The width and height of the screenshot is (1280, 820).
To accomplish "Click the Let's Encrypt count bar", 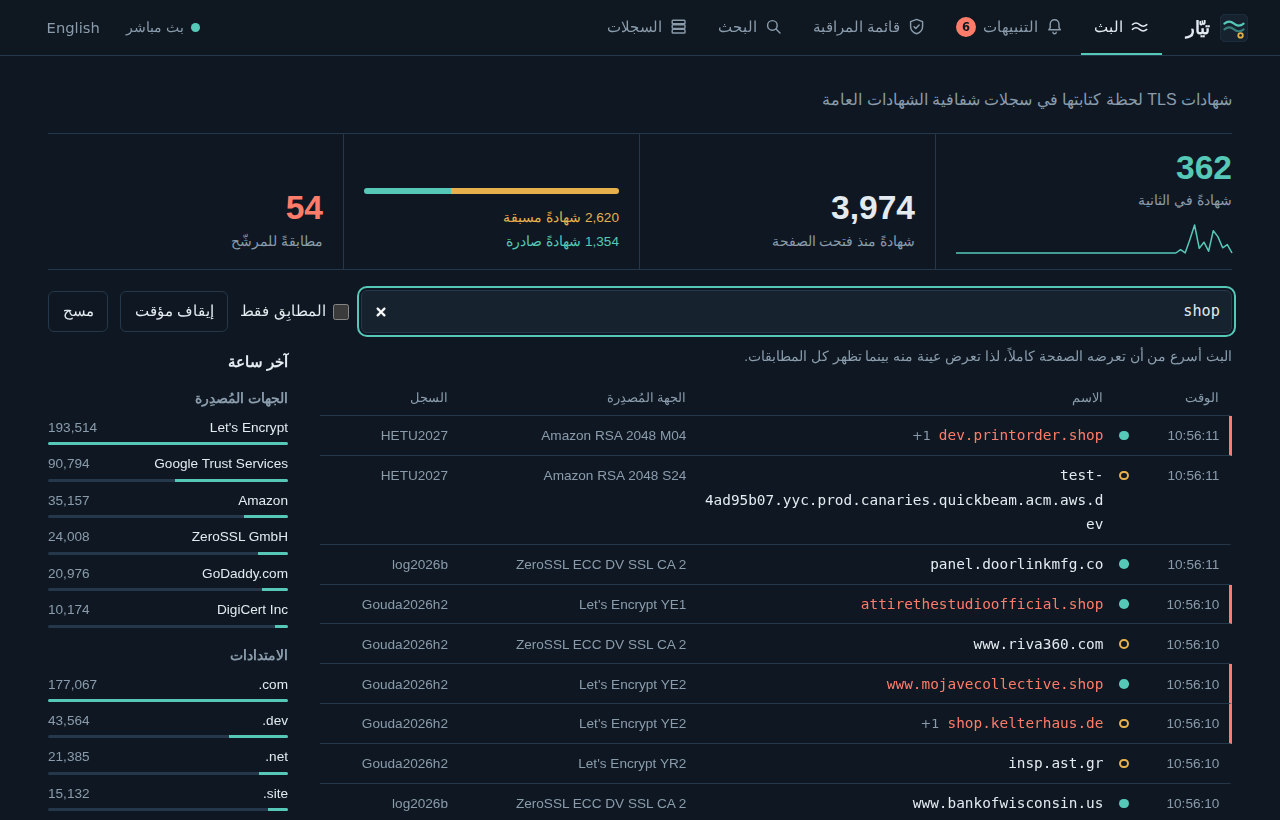I will pyautogui.click(x=168, y=443).
